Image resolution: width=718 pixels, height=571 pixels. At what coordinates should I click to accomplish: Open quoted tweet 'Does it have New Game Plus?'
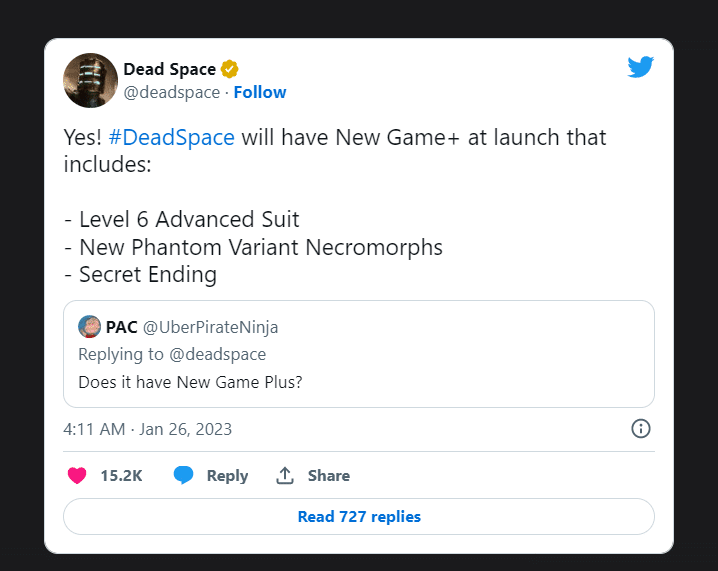pos(359,354)
